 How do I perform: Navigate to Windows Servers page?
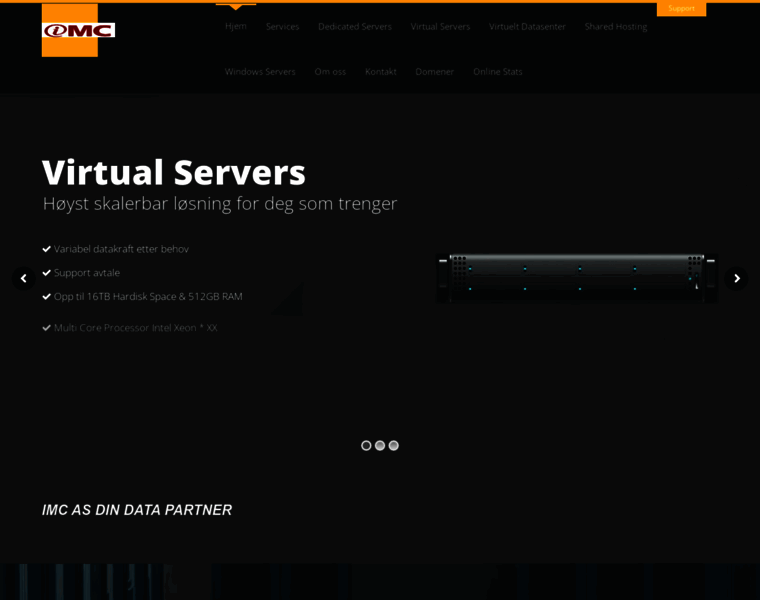point(260,71)
